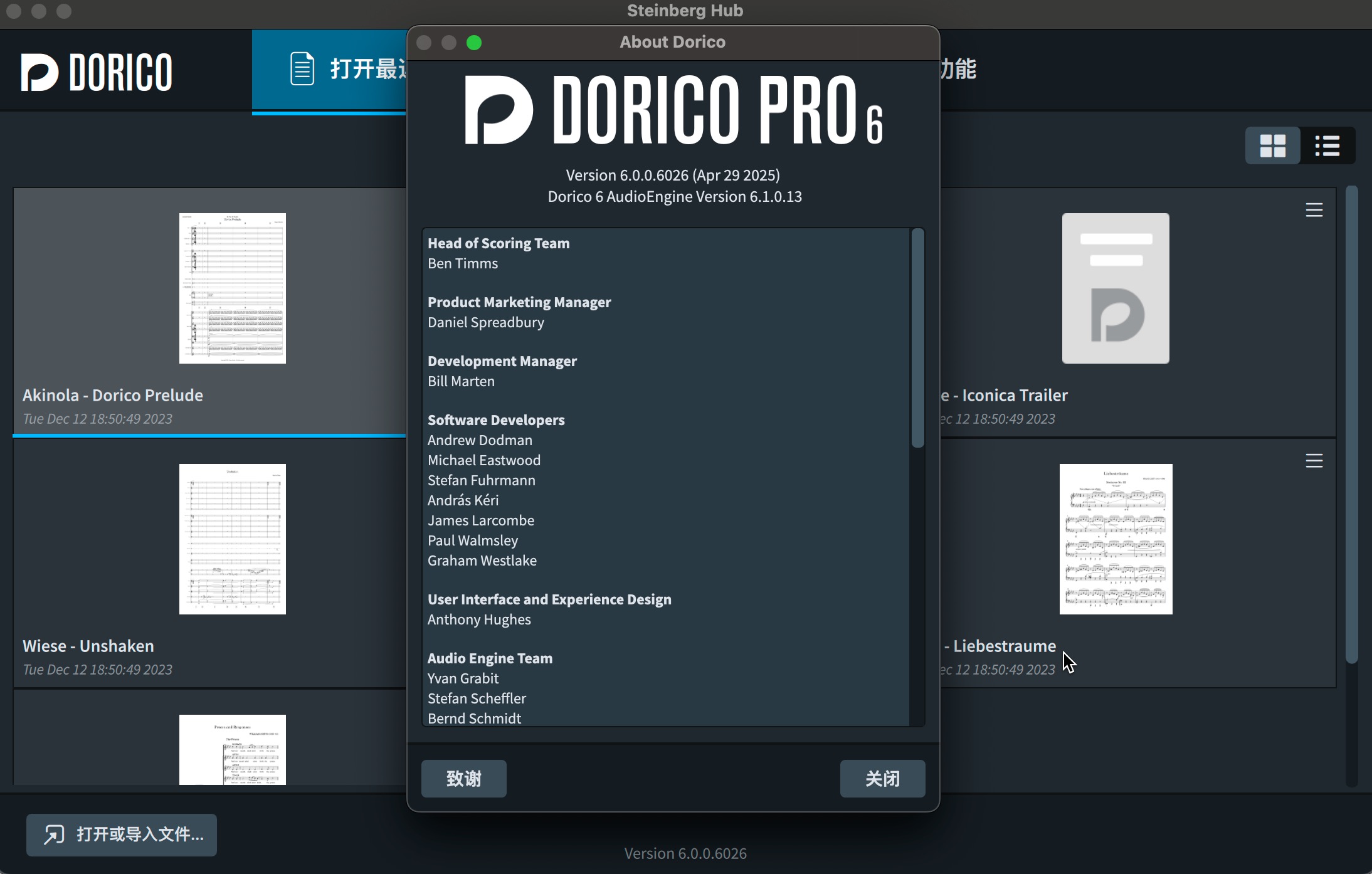1372x874 pixels.
Task: Click the AudioEngine Version 6.1.0.13 line
Action: [675, 197]
